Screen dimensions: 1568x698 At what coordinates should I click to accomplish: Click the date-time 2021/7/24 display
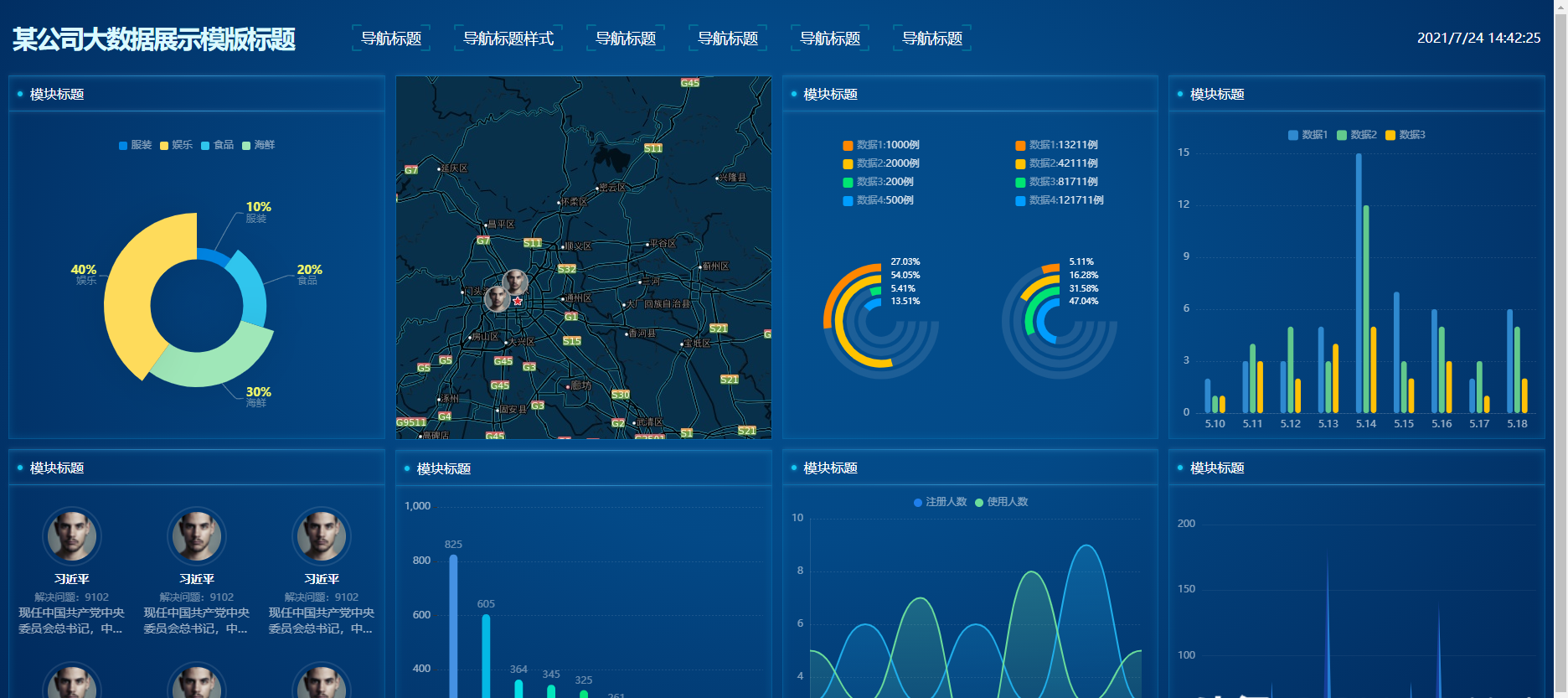pos(1478,38)
